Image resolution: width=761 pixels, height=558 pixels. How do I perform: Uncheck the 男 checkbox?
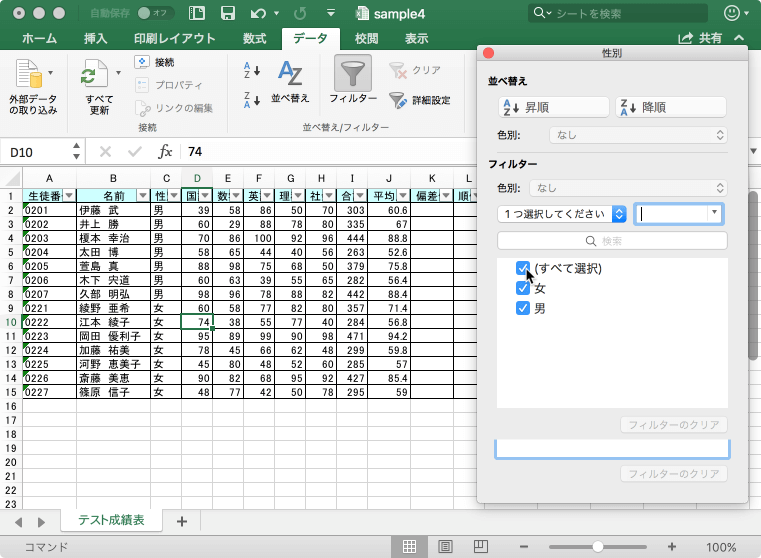coord(523,308)
